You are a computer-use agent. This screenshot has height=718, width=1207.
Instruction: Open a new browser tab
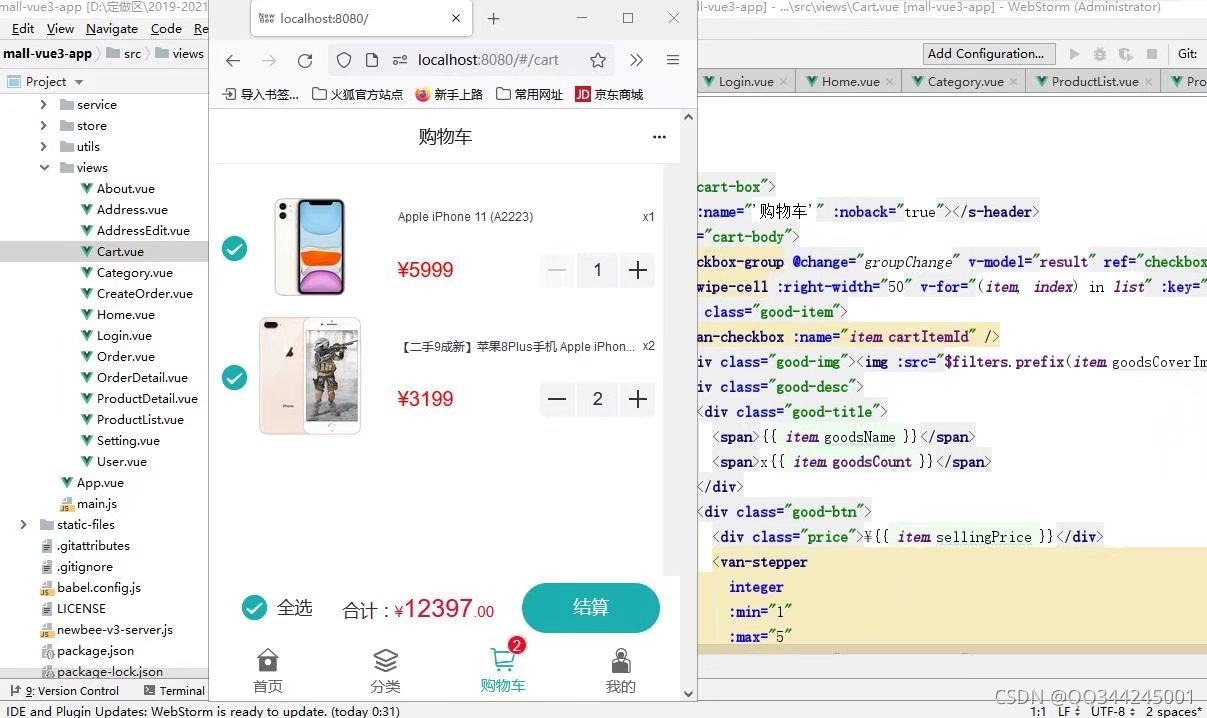point(493,18)
